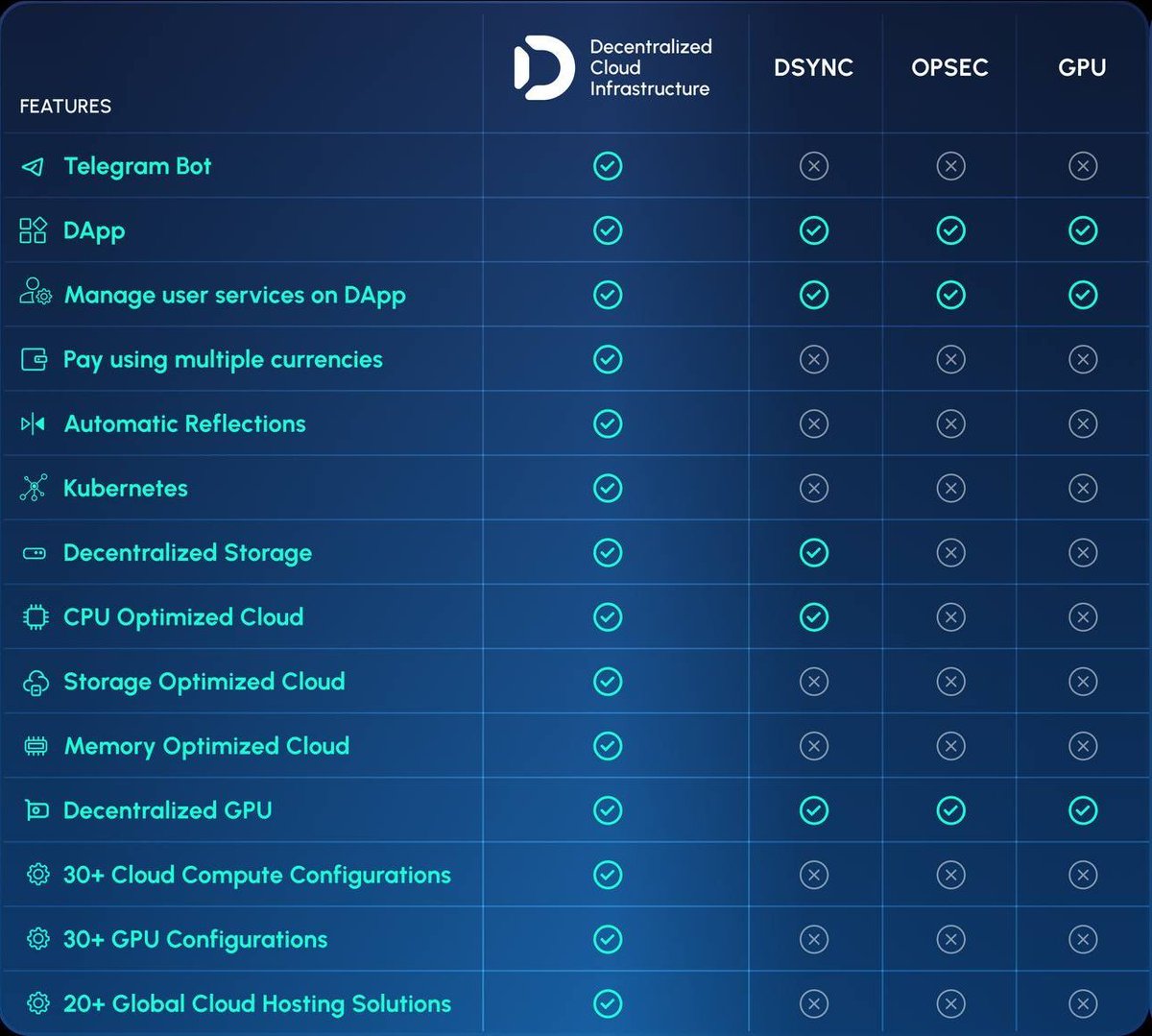Click GPU's cross in CPU Optimized Cloud row
Viewport: 1152px width, 1036px height.
[1083, 616]
